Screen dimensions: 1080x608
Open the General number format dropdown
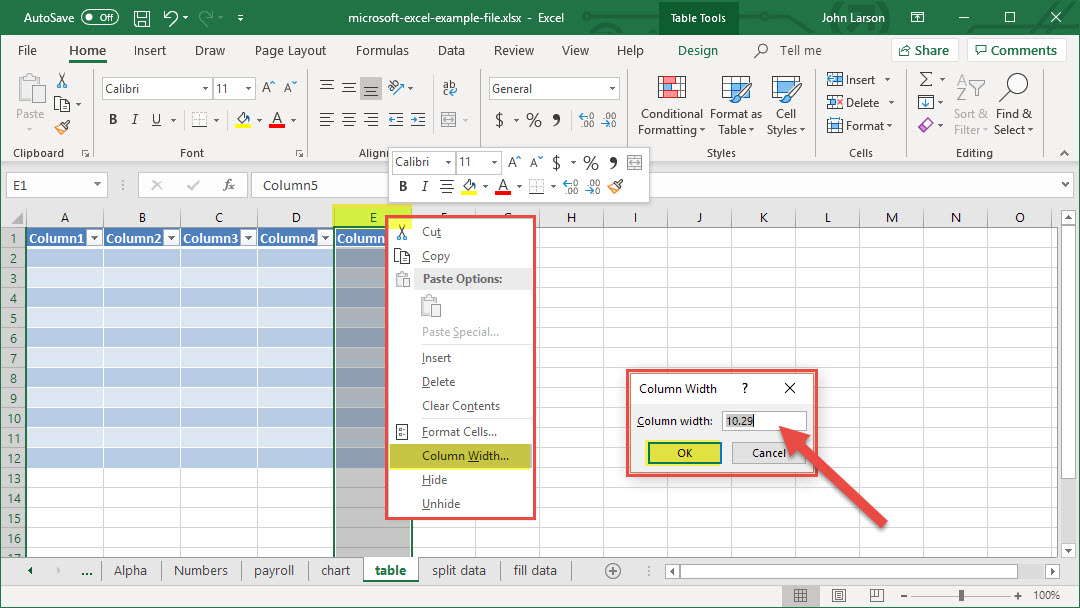tap(613, 89)
